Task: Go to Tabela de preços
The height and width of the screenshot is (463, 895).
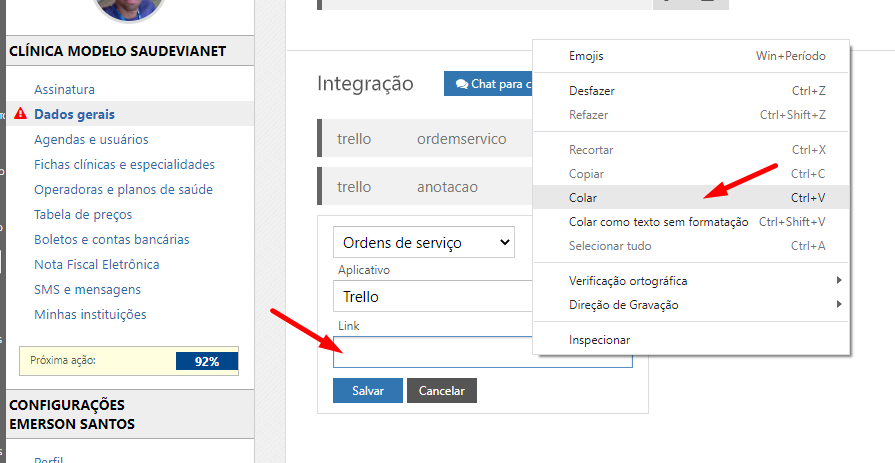Action: click(x=83, y=214)
